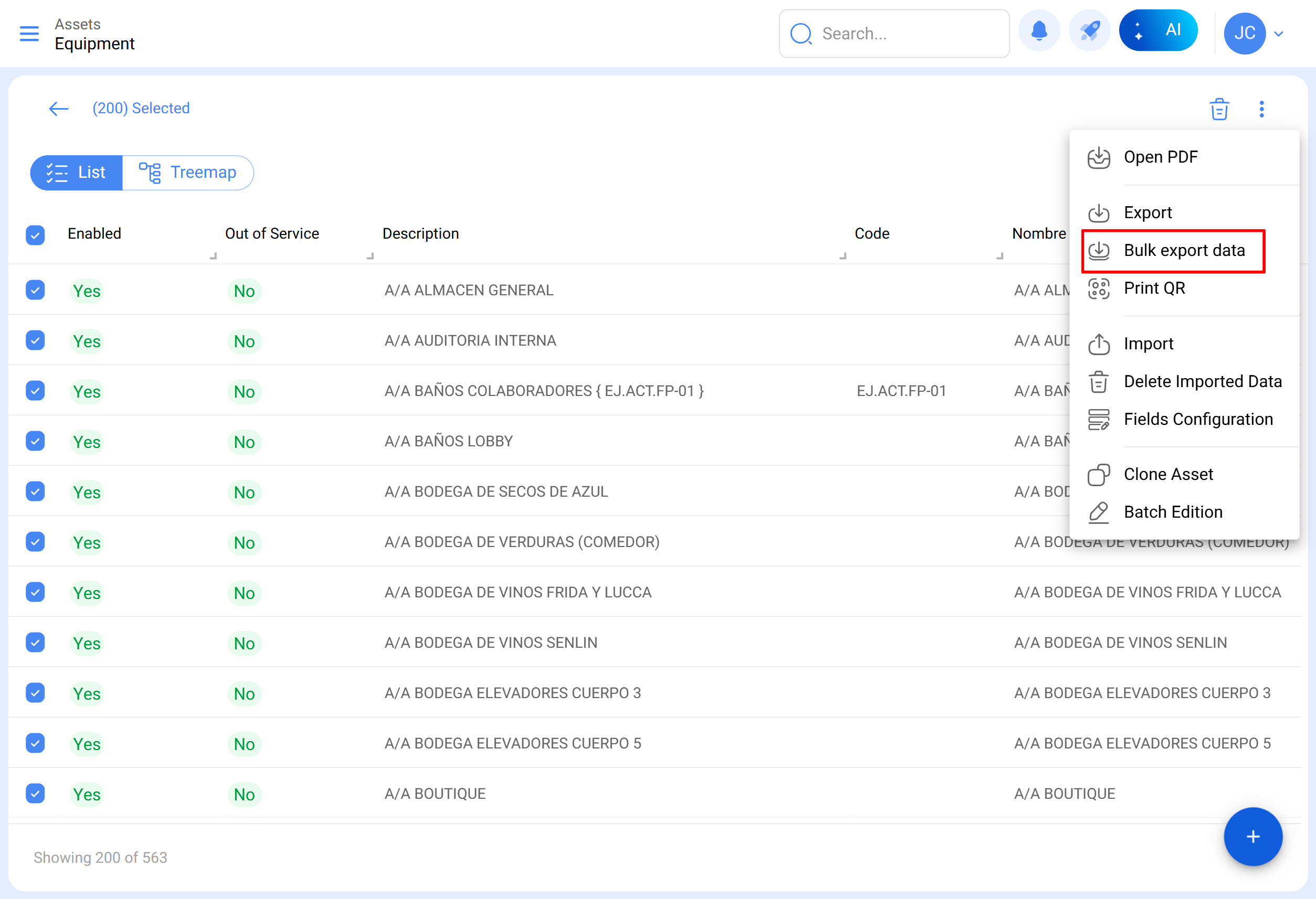This screenshot has height=899, width=1316.
Task: Select Bulk export data menu item
Action: (1183, 250)
